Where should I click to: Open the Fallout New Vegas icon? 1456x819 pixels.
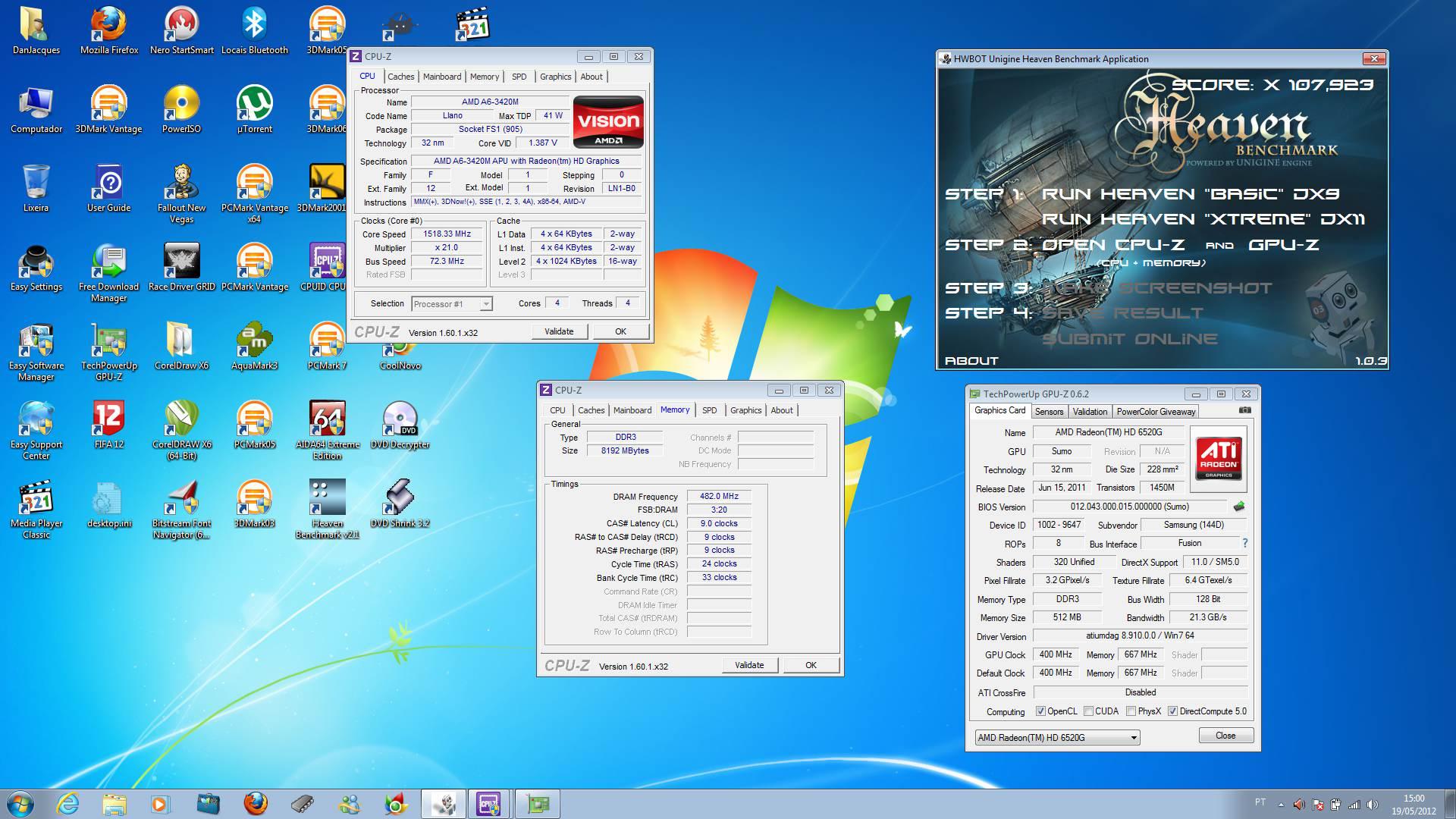pos(182,193)
